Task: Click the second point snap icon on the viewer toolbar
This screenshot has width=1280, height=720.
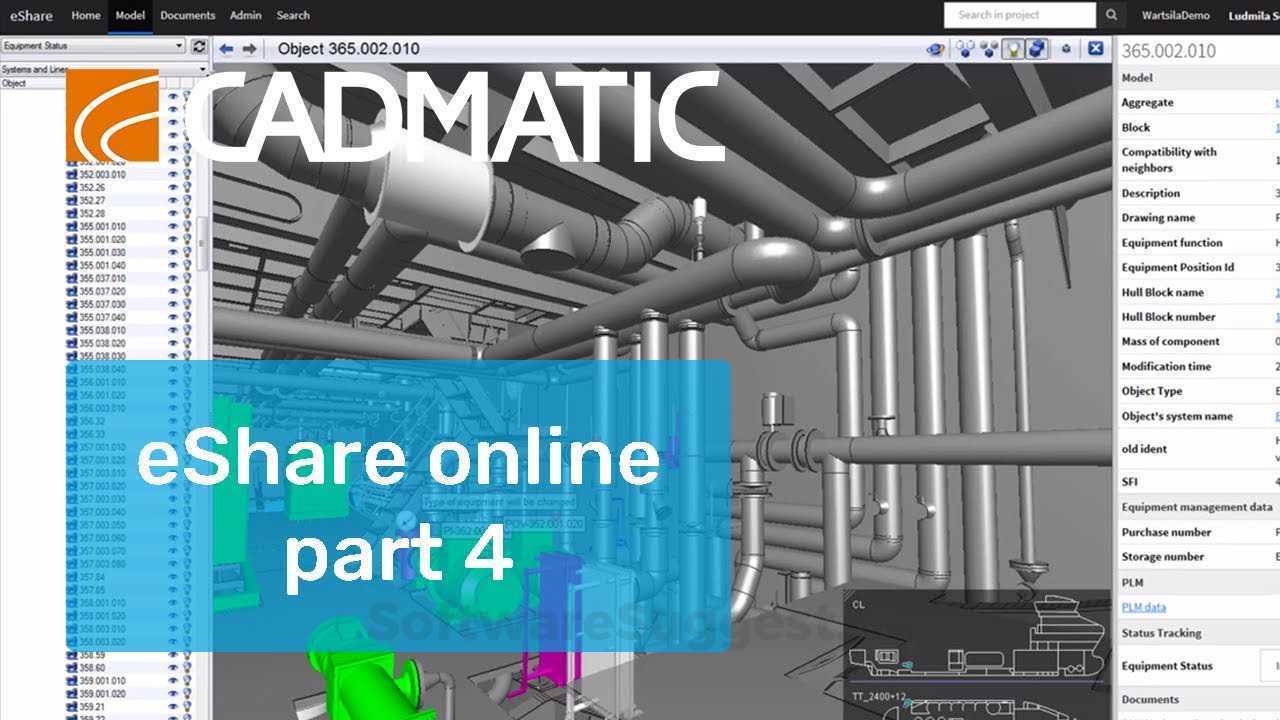Action: click(986, 48)
